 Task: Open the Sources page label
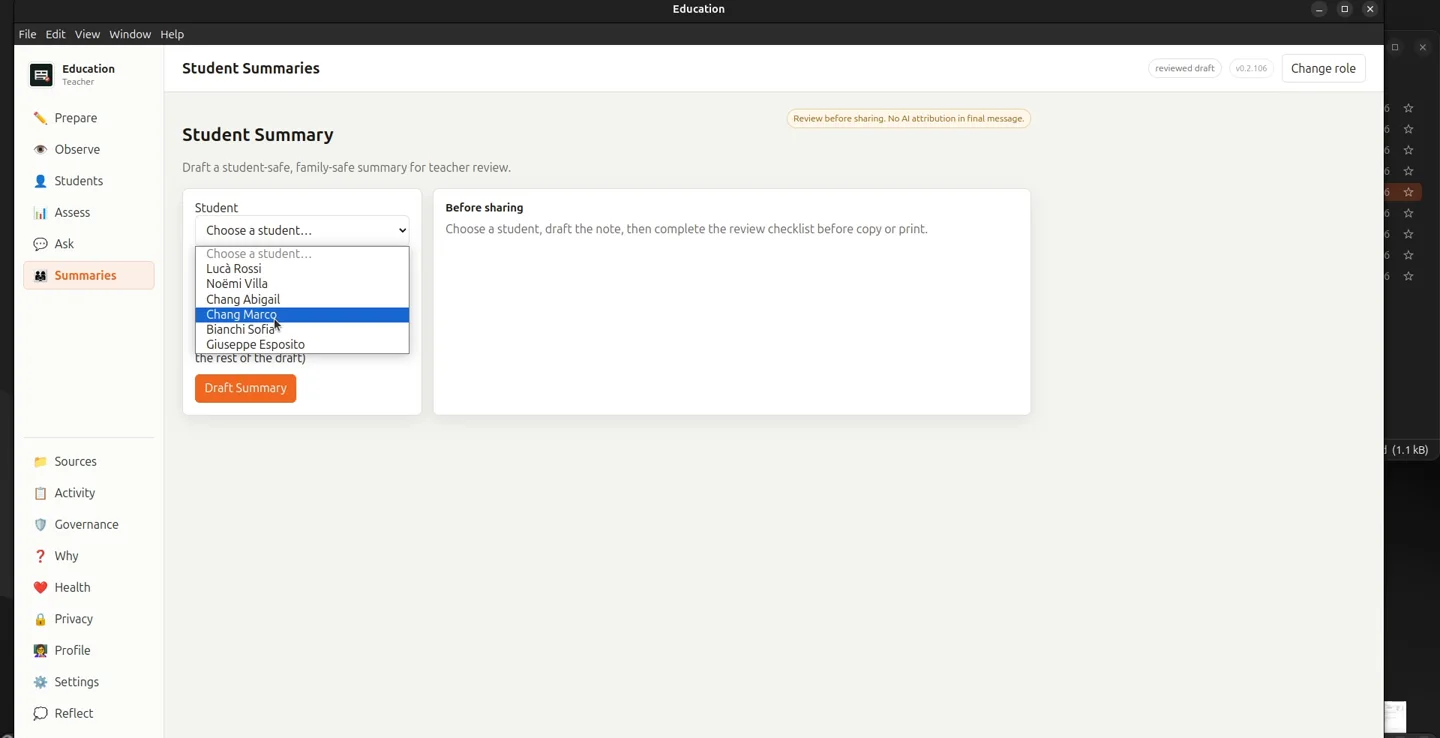76,462
